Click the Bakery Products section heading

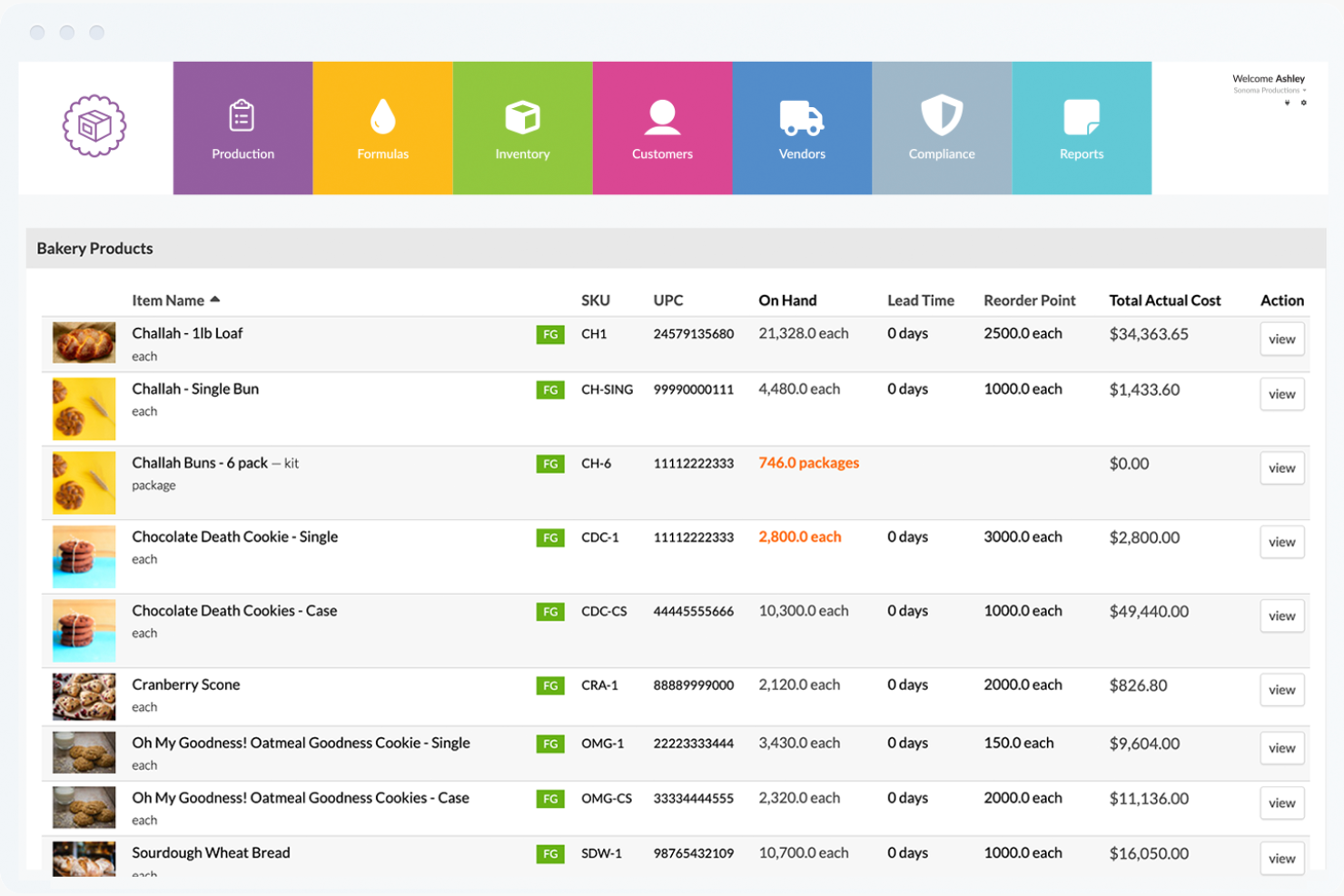point(94,249)
